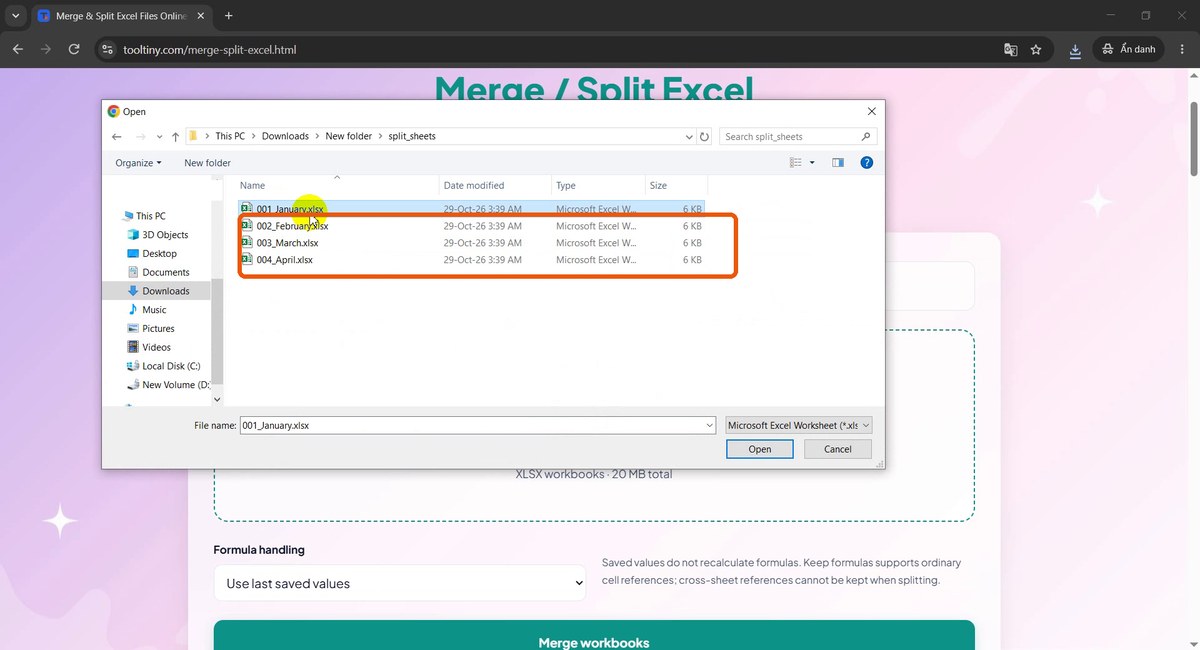Screen dimensions: 1200x650
Task: Click New folder in dialog toolbar
Action: [207, 163]
